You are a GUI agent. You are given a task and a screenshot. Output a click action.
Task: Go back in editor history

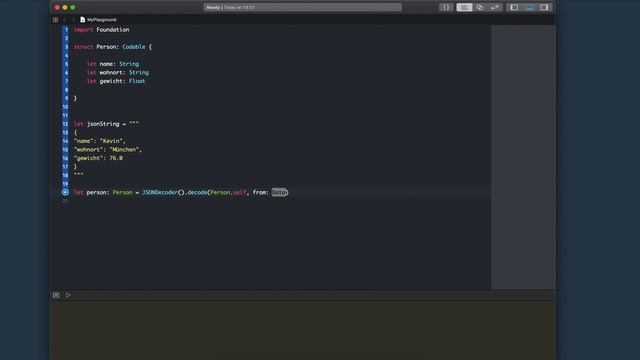click(x=65, y=20)
